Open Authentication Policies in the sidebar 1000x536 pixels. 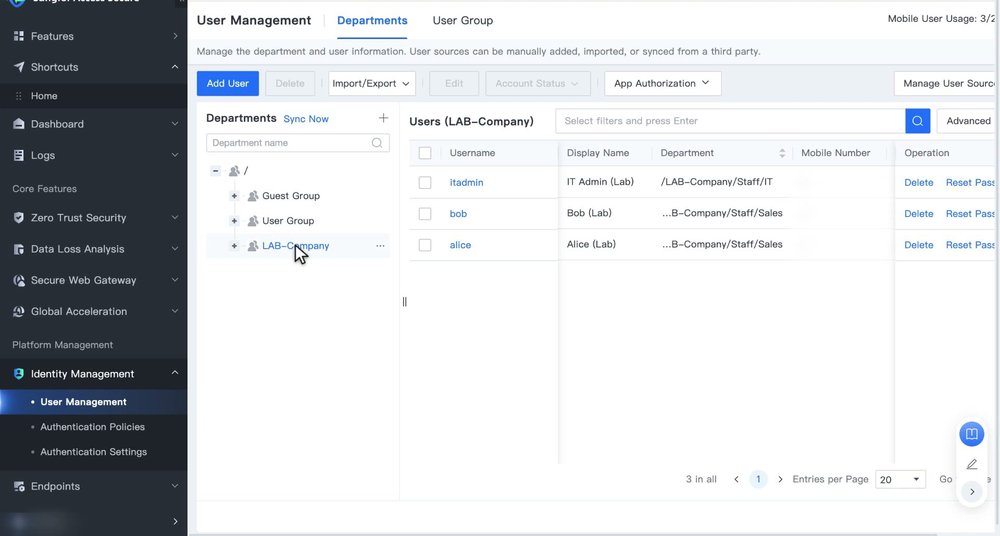click(92, 427)
